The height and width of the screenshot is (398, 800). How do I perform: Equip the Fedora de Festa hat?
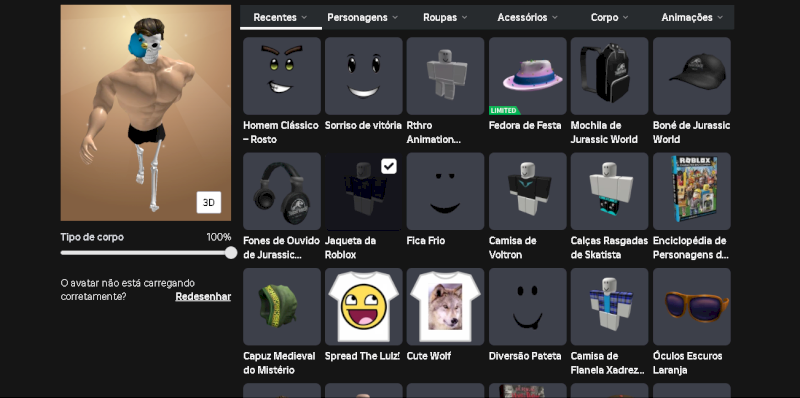(528, 76)
